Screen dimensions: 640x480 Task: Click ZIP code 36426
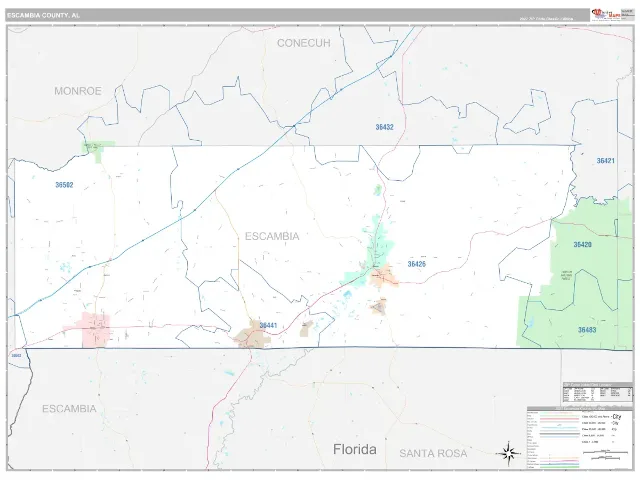tap(416, 264)
